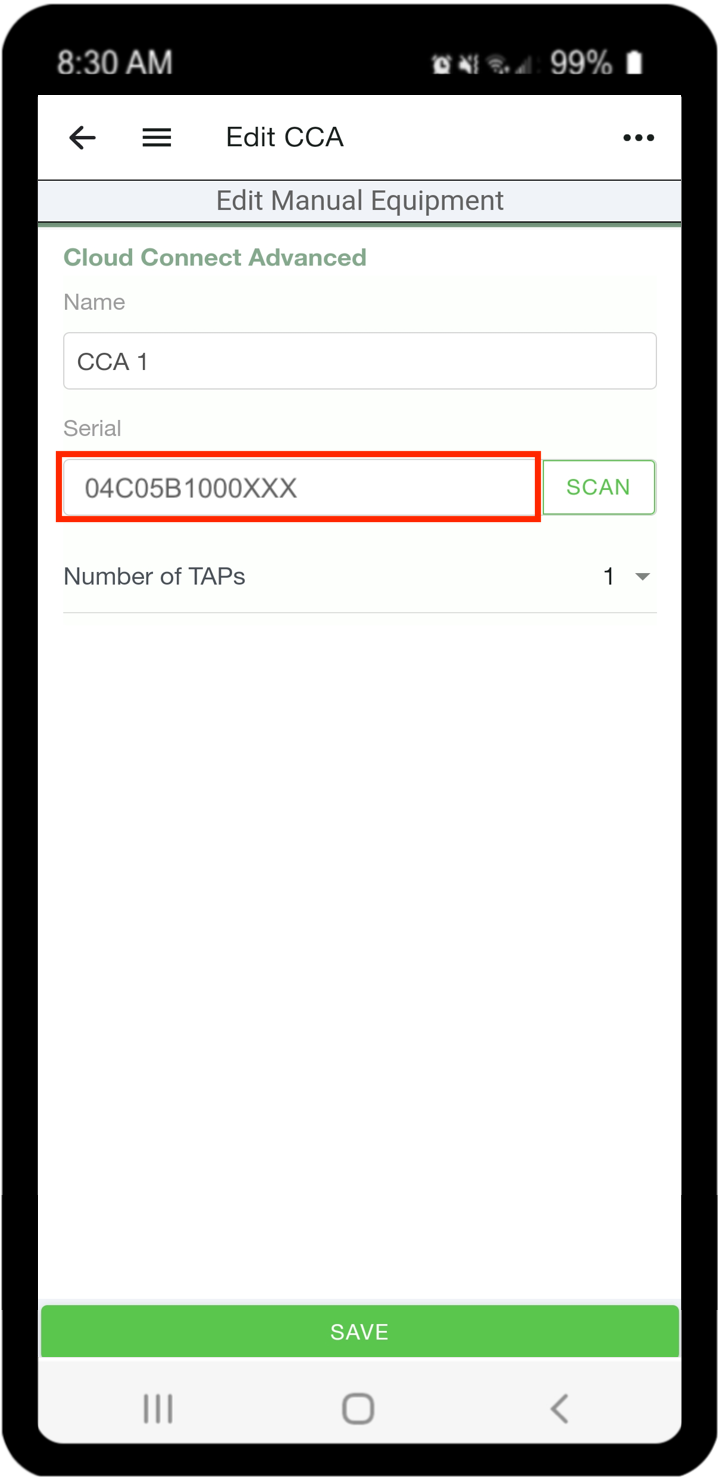Screen dimensions: 720x1479
Task: Open the three-dot more options menu
Action: (x=639, y=138)
